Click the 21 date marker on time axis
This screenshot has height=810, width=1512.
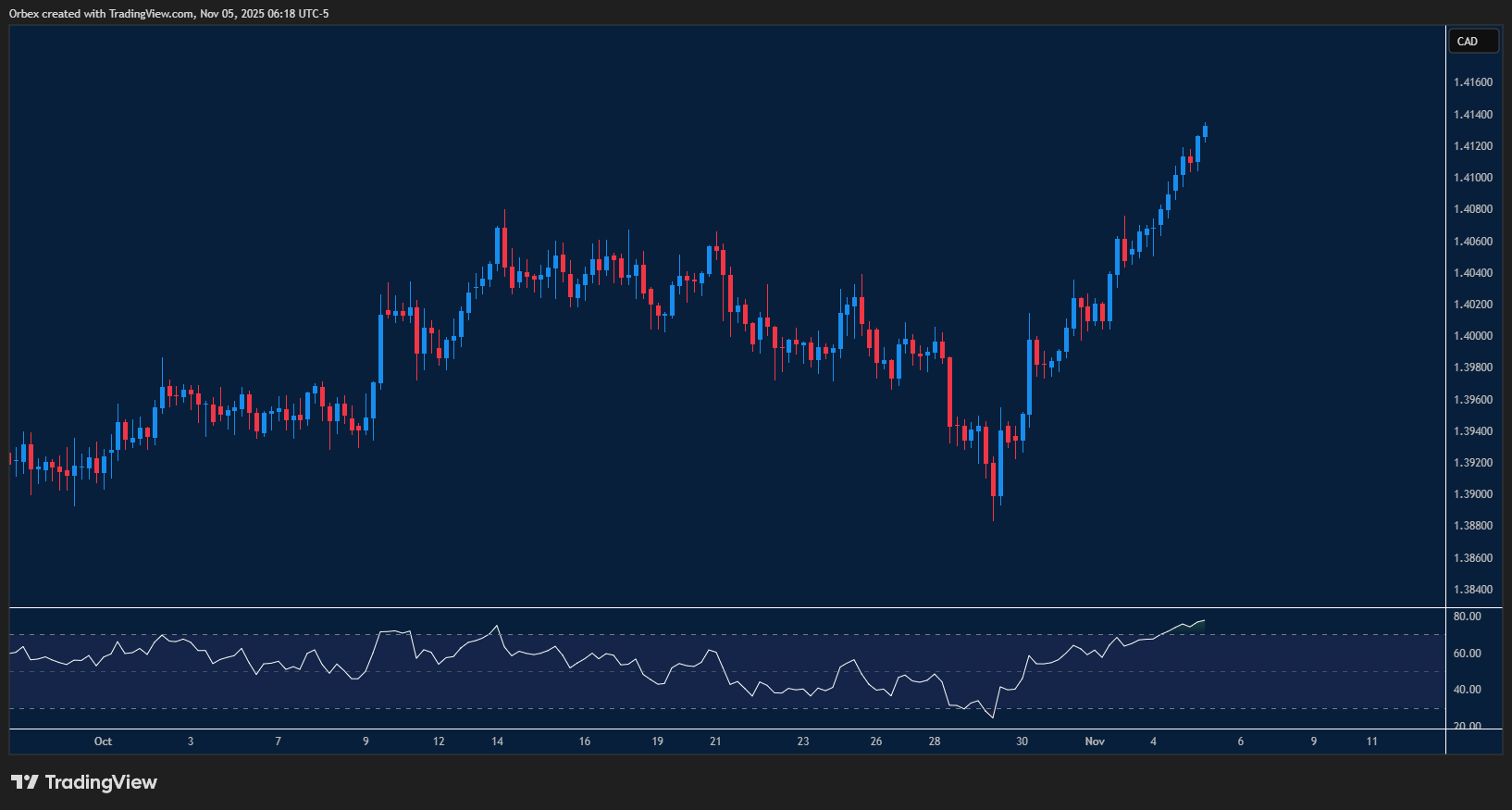pos(715,741)
